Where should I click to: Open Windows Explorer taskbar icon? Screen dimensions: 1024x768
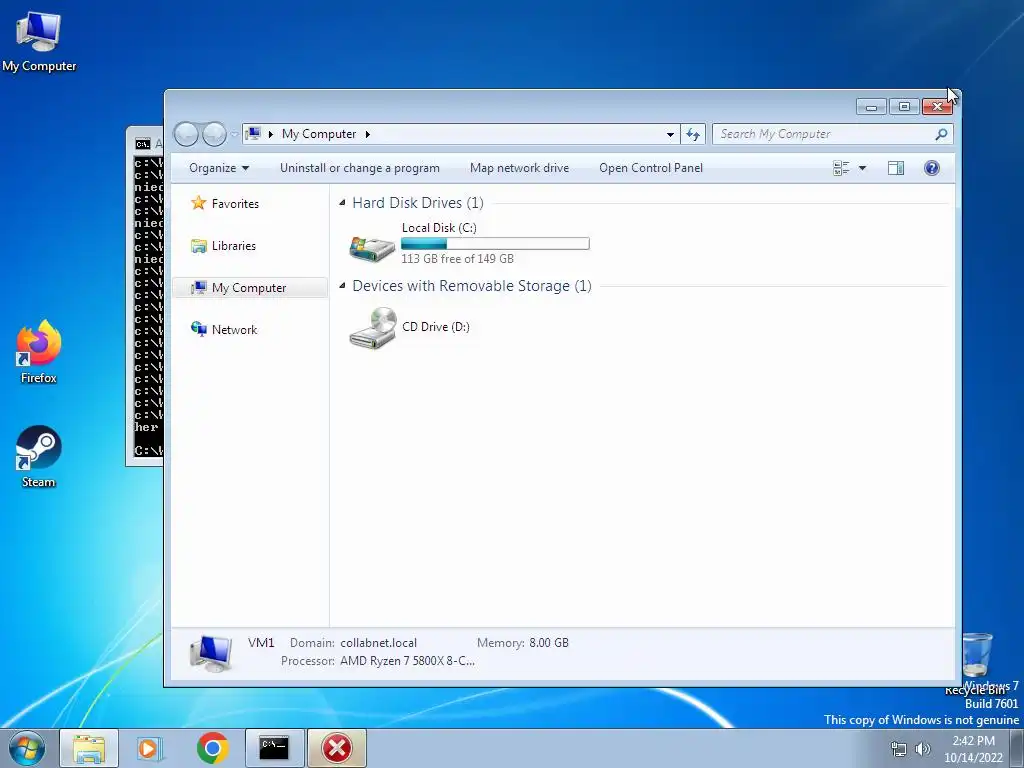pos(89,748)
